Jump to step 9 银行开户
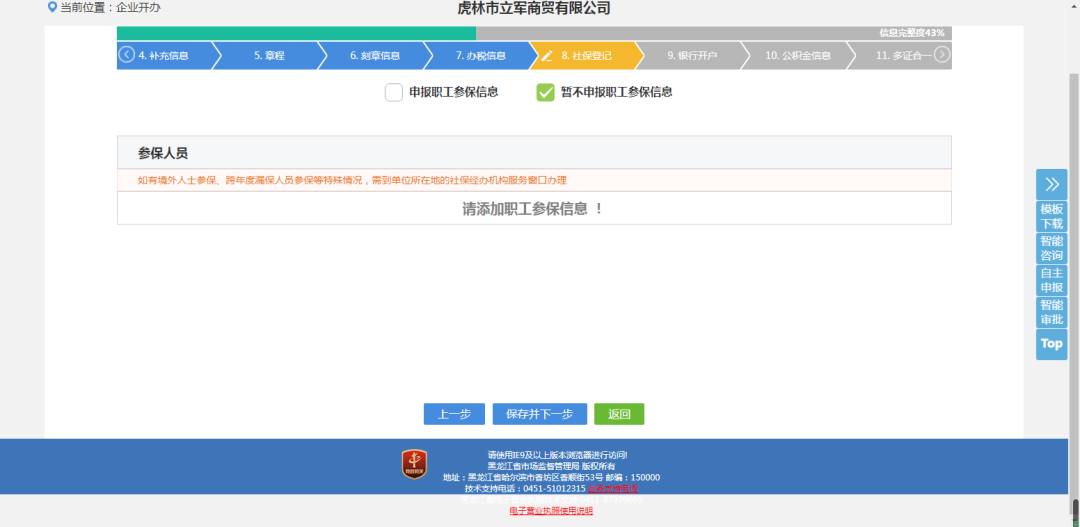The width and height of the screenshot is (1080, 527). tap(692, 56)
